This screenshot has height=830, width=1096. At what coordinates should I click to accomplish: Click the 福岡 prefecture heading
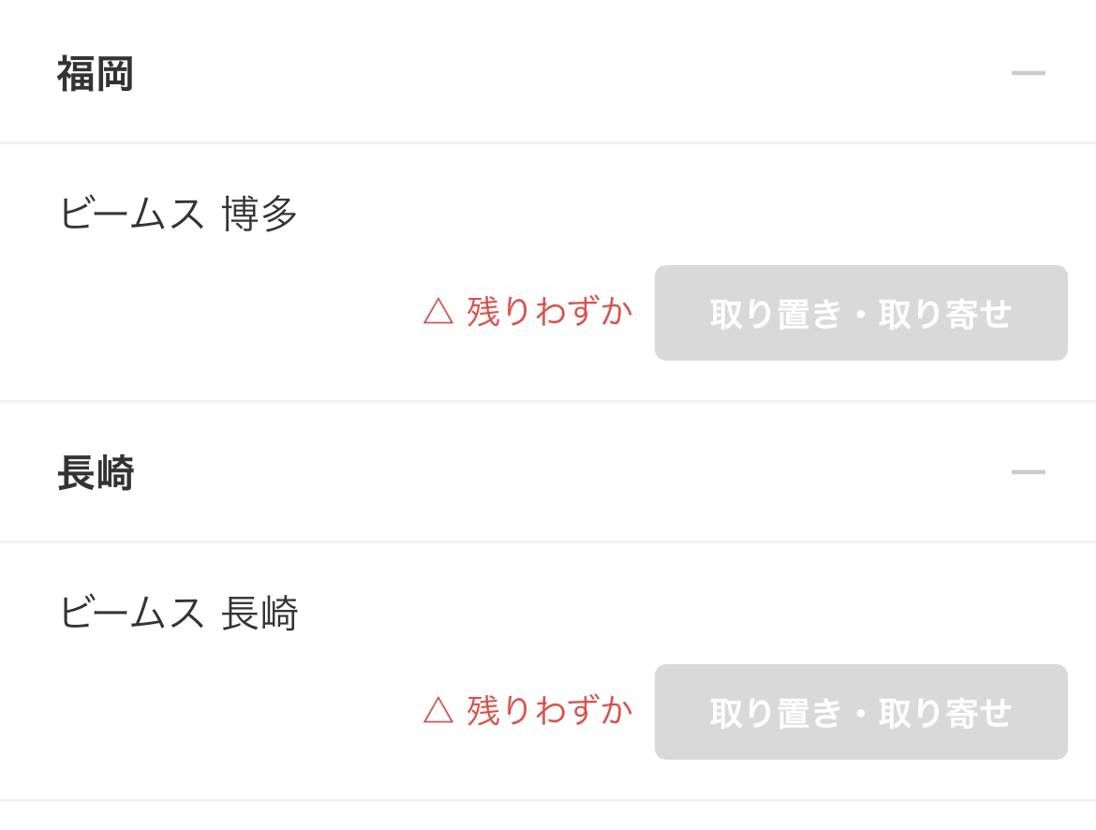coord(95,74)
